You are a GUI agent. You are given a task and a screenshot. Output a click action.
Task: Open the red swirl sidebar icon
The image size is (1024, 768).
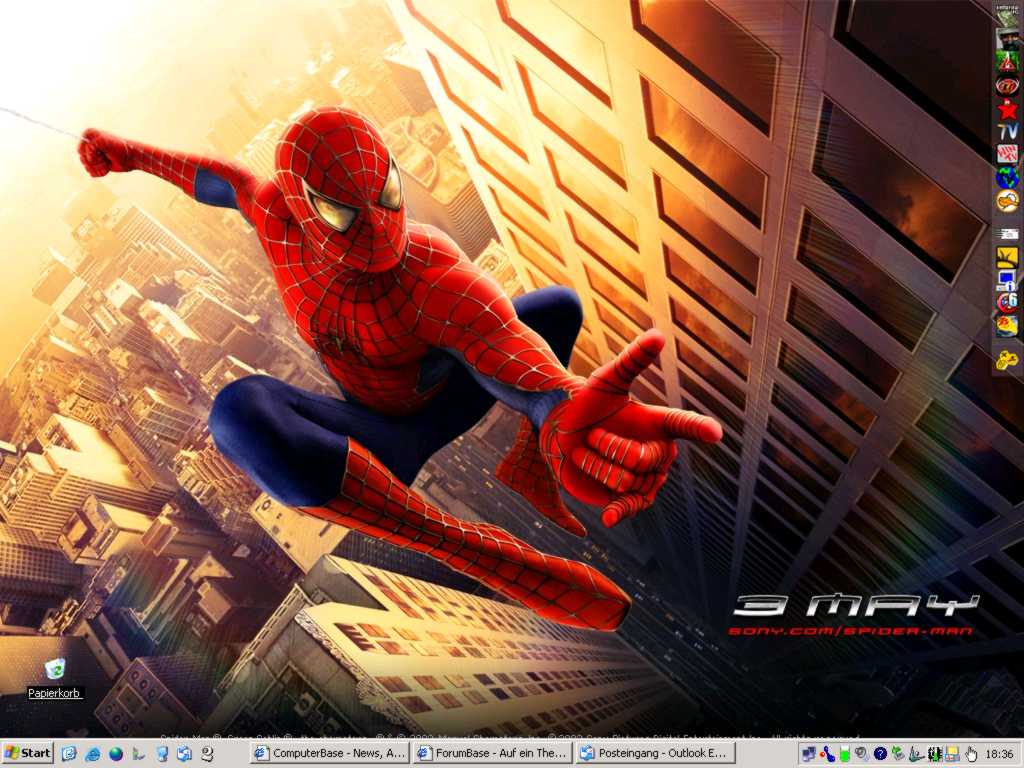coord(1007,85)
